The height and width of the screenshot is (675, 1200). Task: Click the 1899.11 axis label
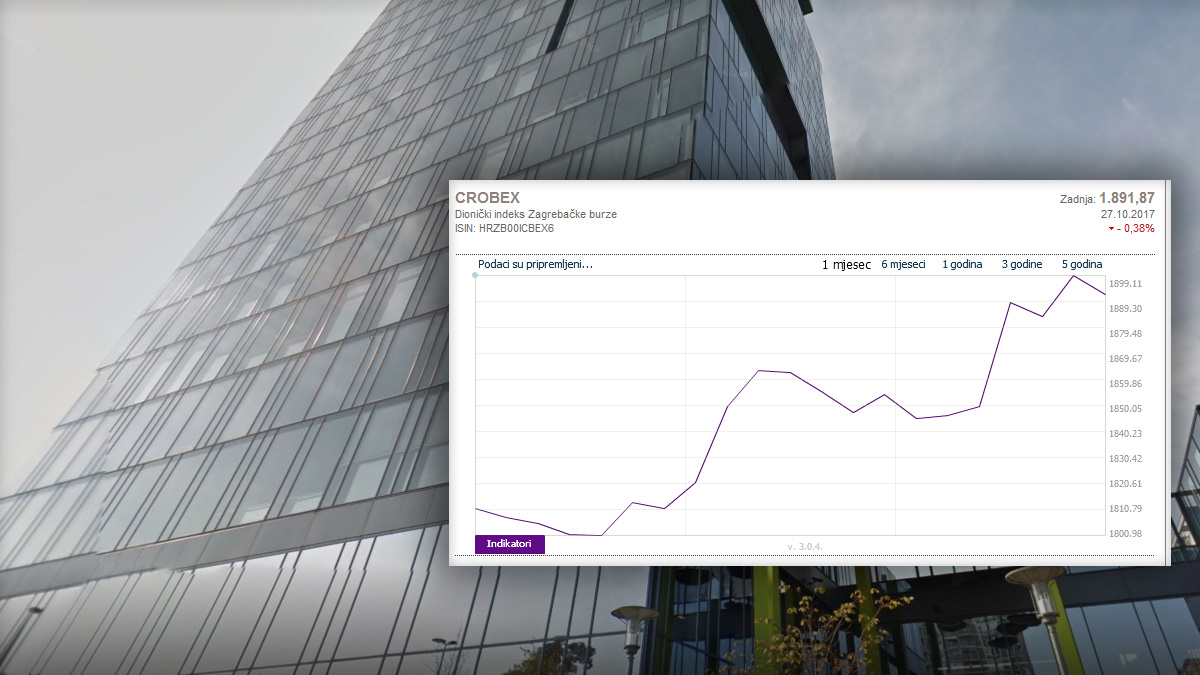click(x=1126, y=284)
